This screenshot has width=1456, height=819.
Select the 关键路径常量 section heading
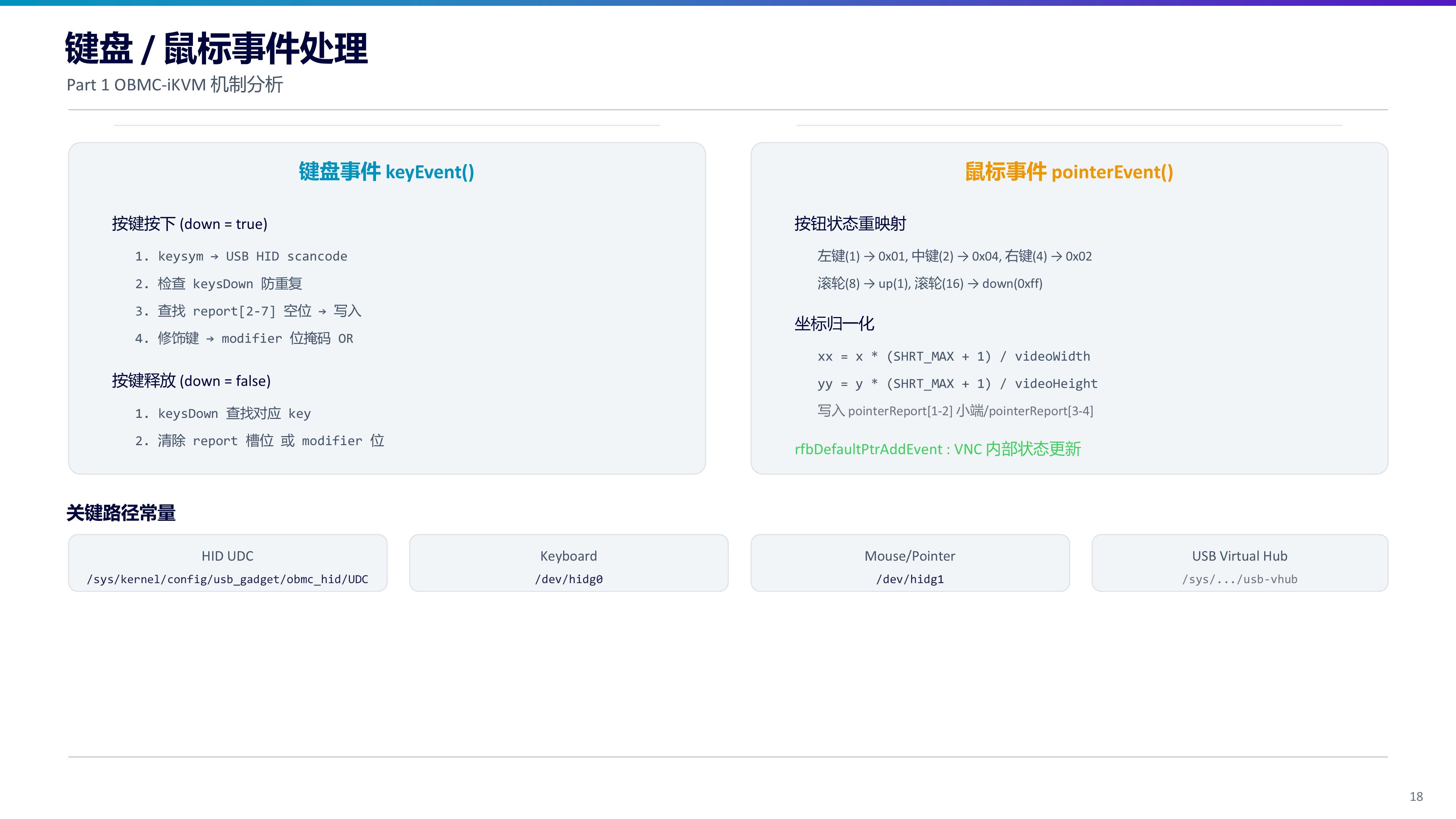click(x=121, y=513)
